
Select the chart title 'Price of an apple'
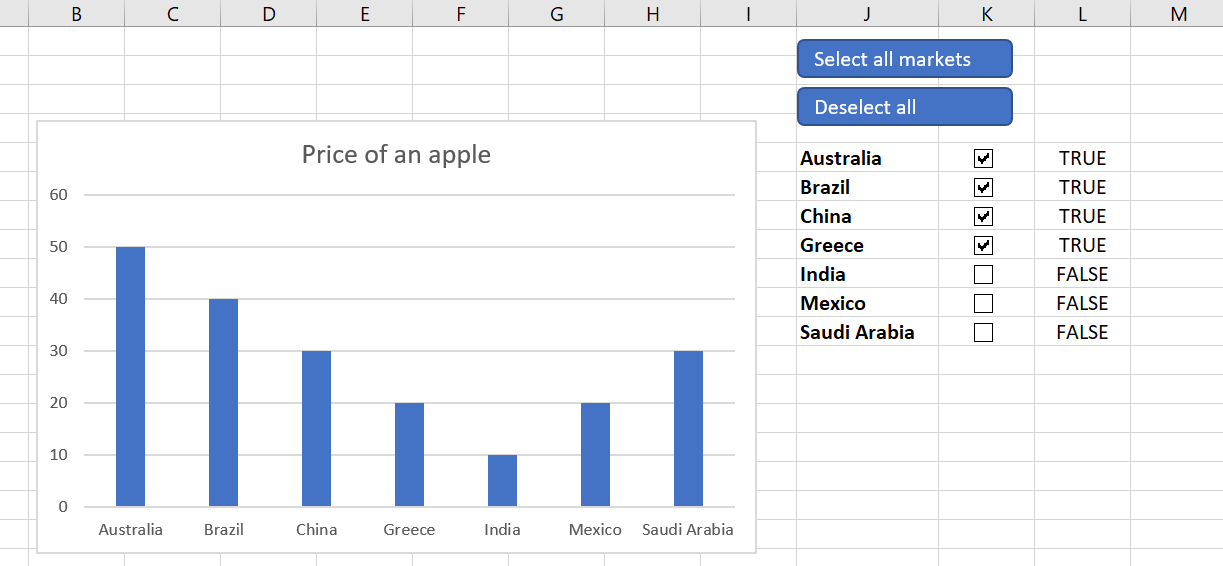(396, 154)
